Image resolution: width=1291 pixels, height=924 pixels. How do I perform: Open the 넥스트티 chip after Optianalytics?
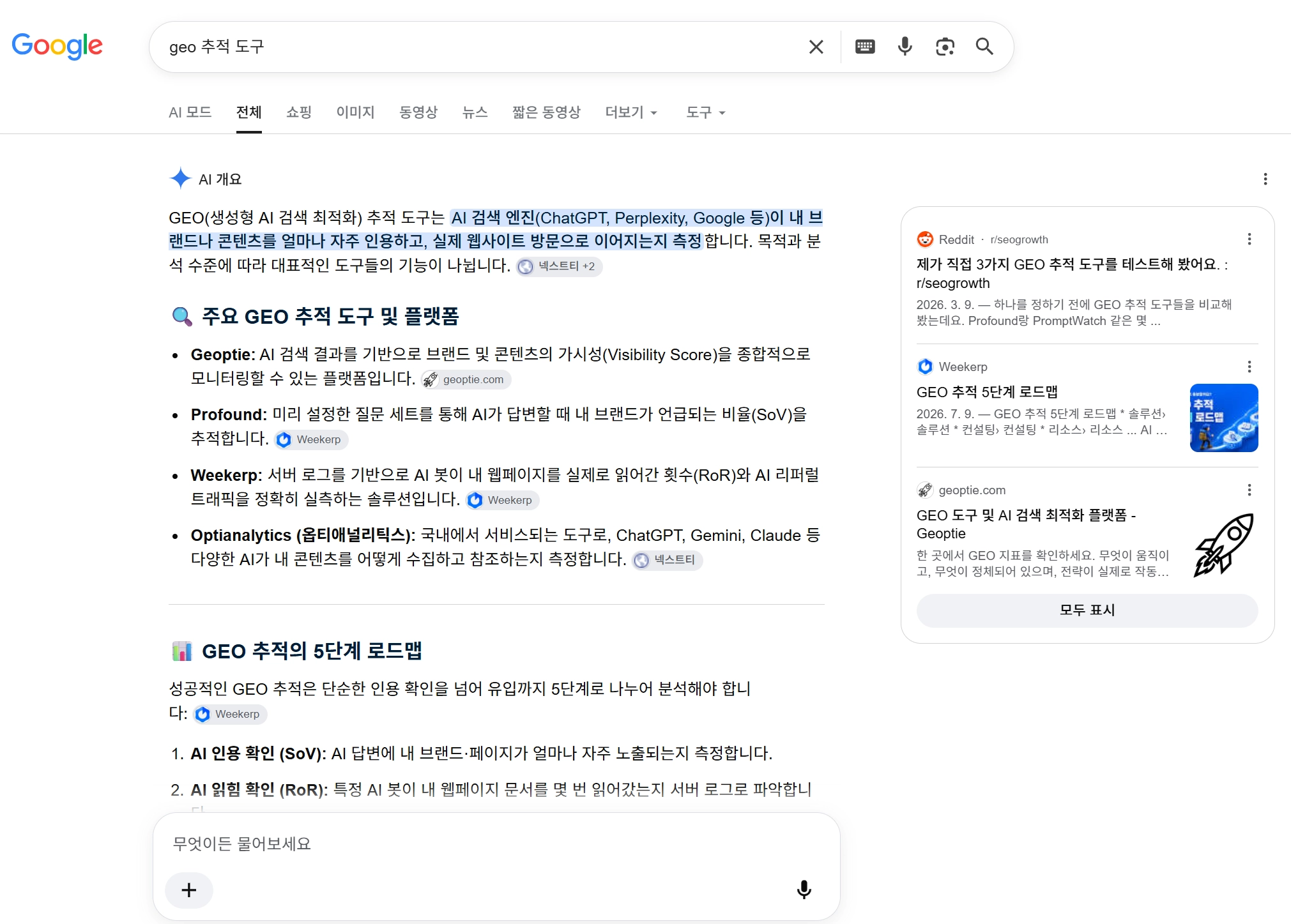[x=667, y=560]
